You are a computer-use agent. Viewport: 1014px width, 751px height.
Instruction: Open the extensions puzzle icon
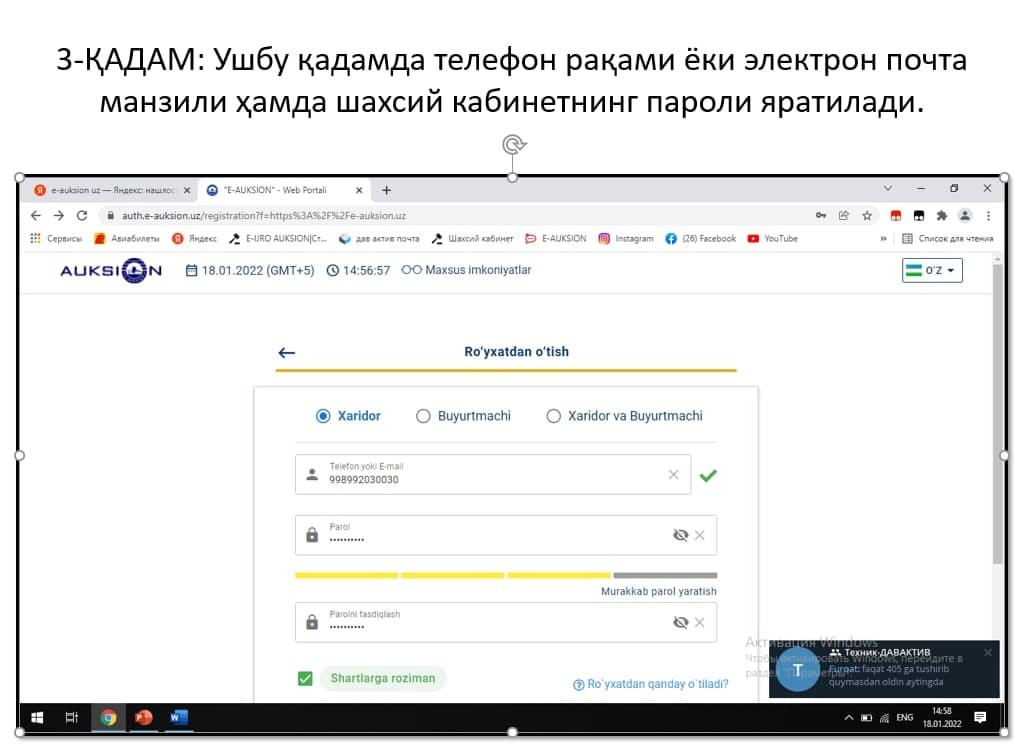point(942,215)
